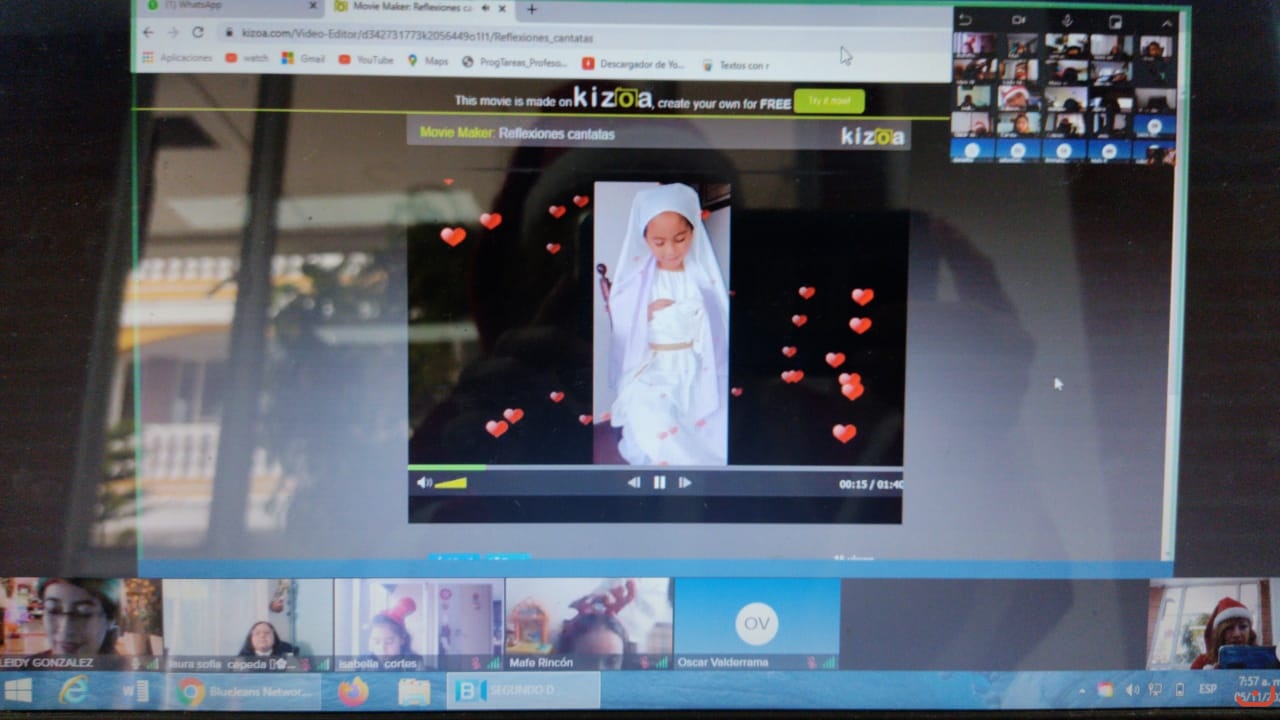
Task: Open the Windows Start menu
Action: (x=18, y=690)
